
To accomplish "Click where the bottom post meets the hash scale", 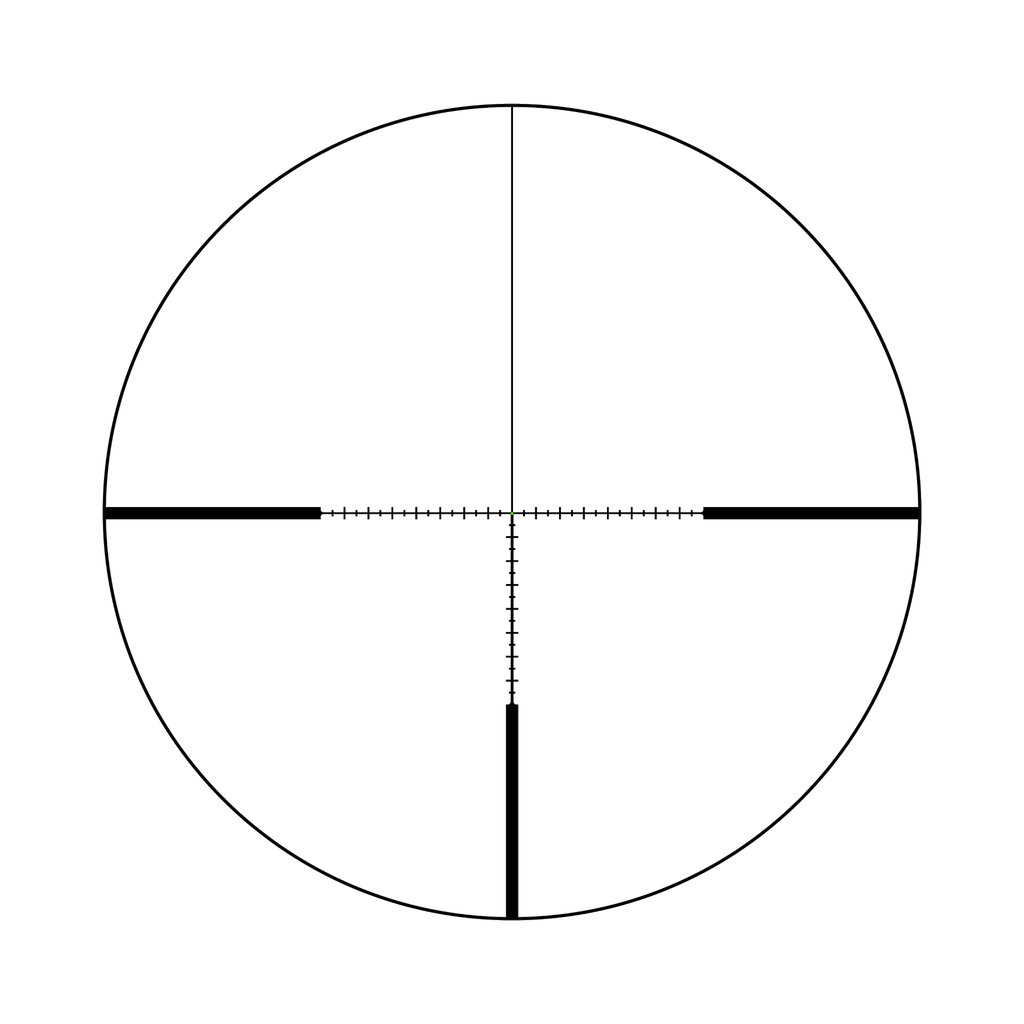I will pos(512,703).
